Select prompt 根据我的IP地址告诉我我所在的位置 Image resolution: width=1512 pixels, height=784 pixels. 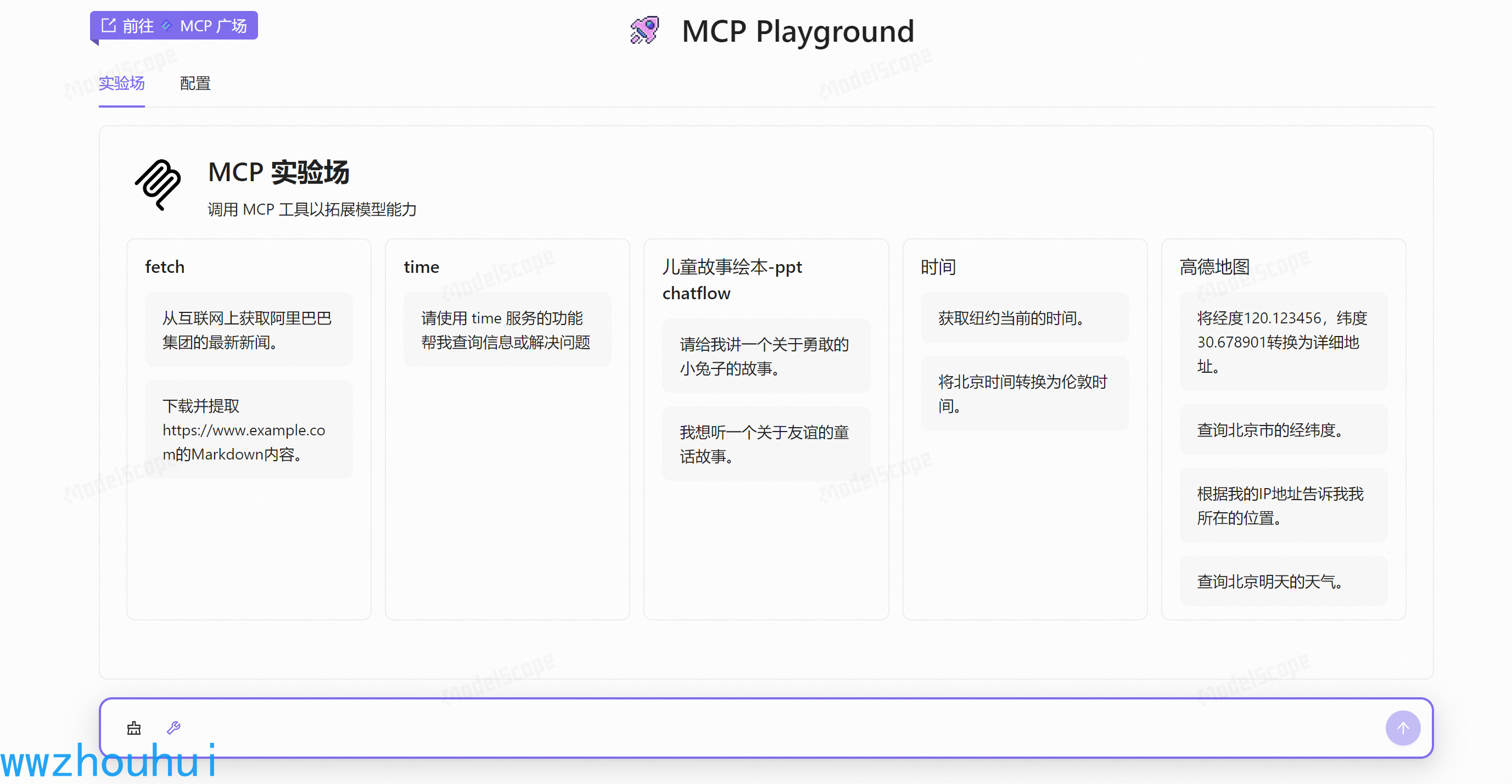(1283, 505)
